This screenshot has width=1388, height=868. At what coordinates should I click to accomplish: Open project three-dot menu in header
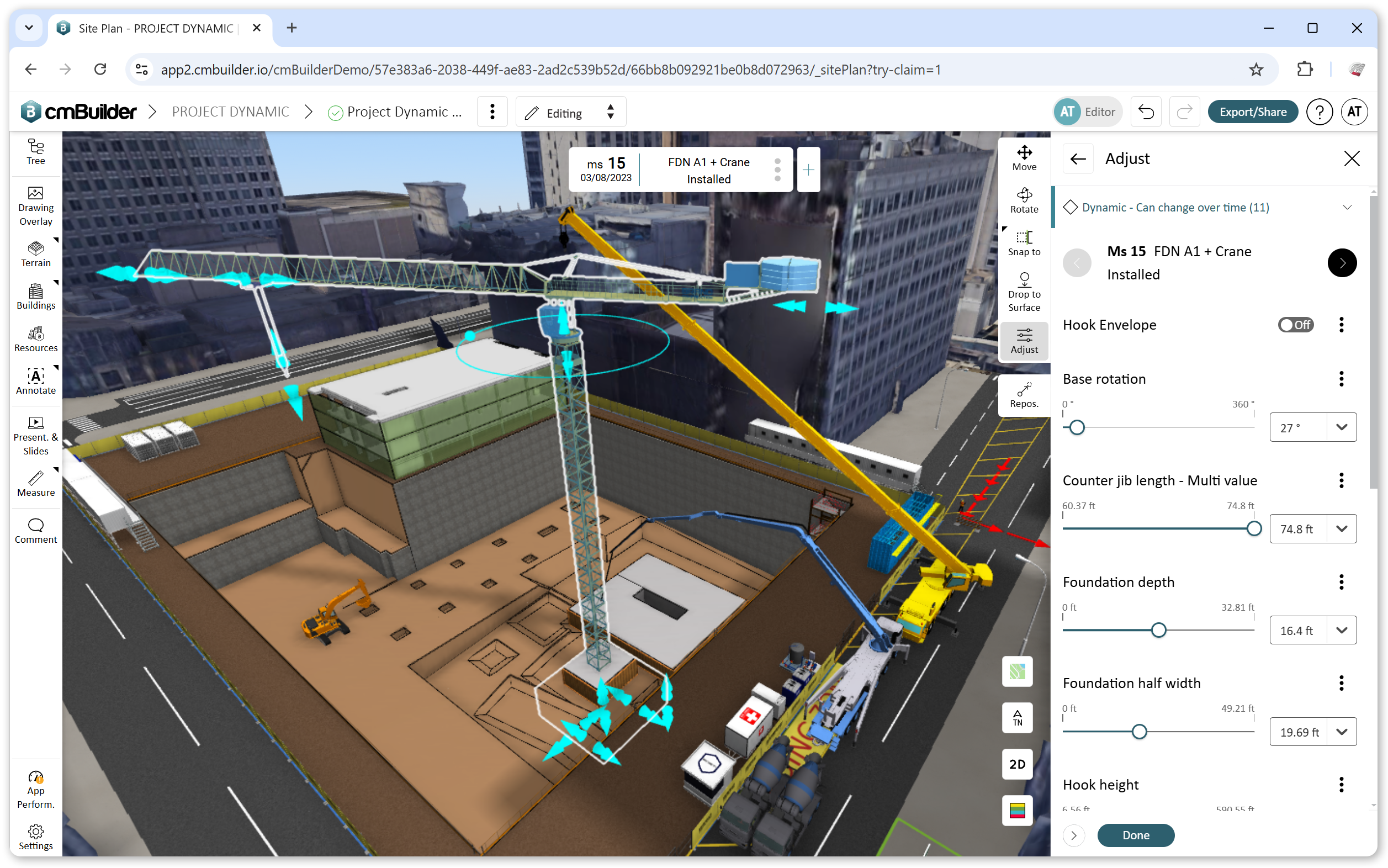pos(492,112)
